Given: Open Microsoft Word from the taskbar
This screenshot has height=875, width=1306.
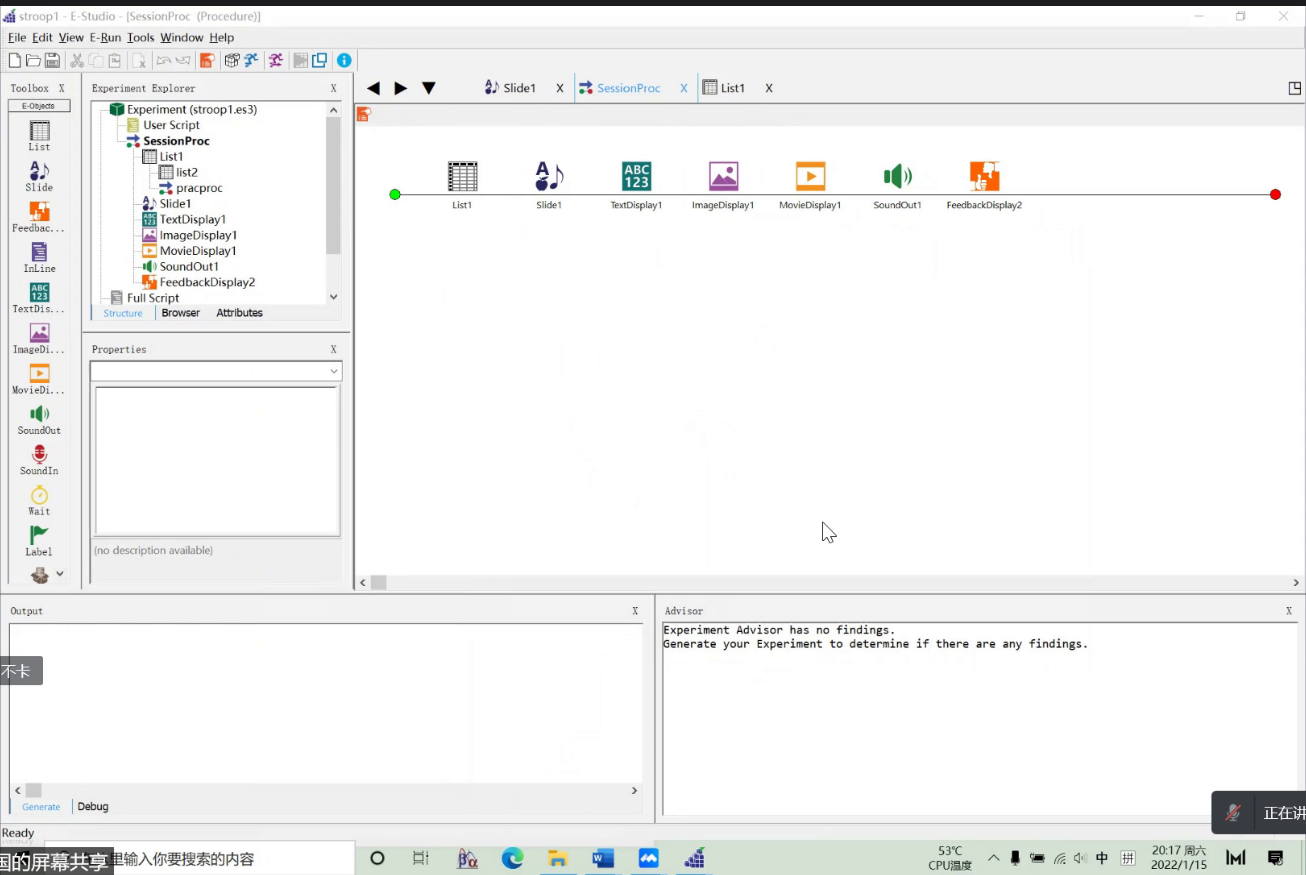Looking at the screenshot, I should [x=603, y=858].
